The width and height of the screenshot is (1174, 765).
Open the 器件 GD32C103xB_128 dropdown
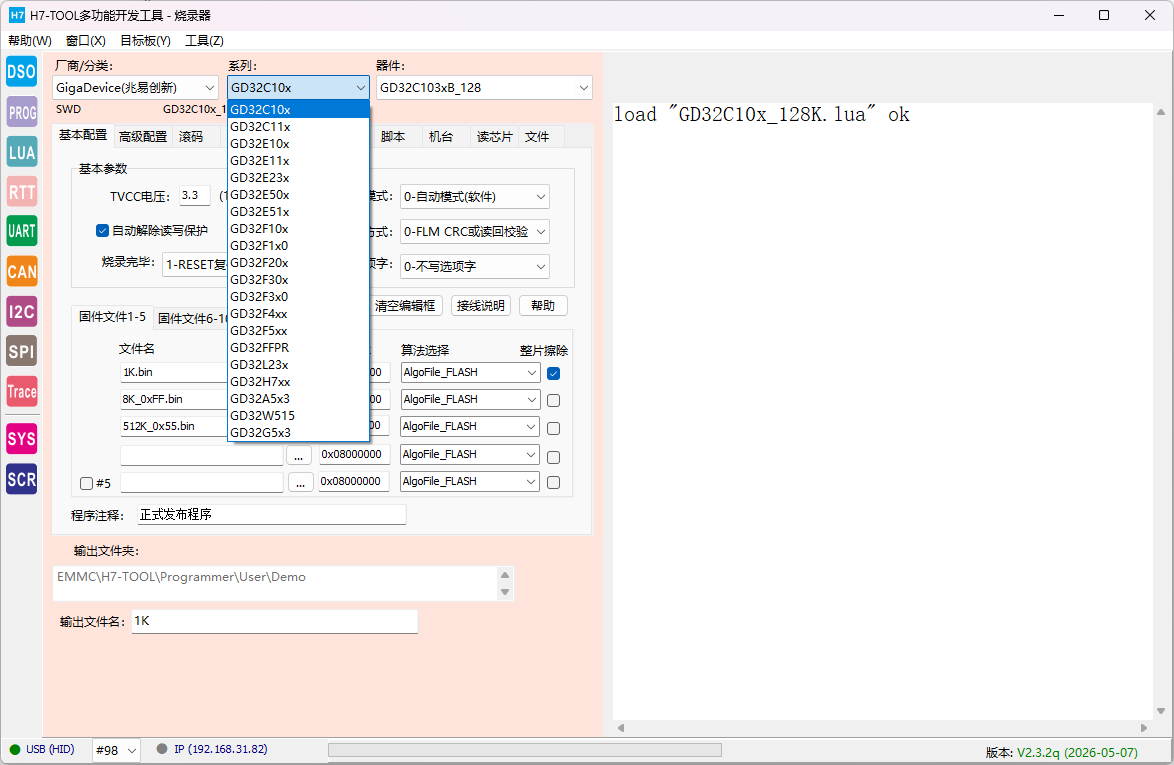[x=484, y=88]
